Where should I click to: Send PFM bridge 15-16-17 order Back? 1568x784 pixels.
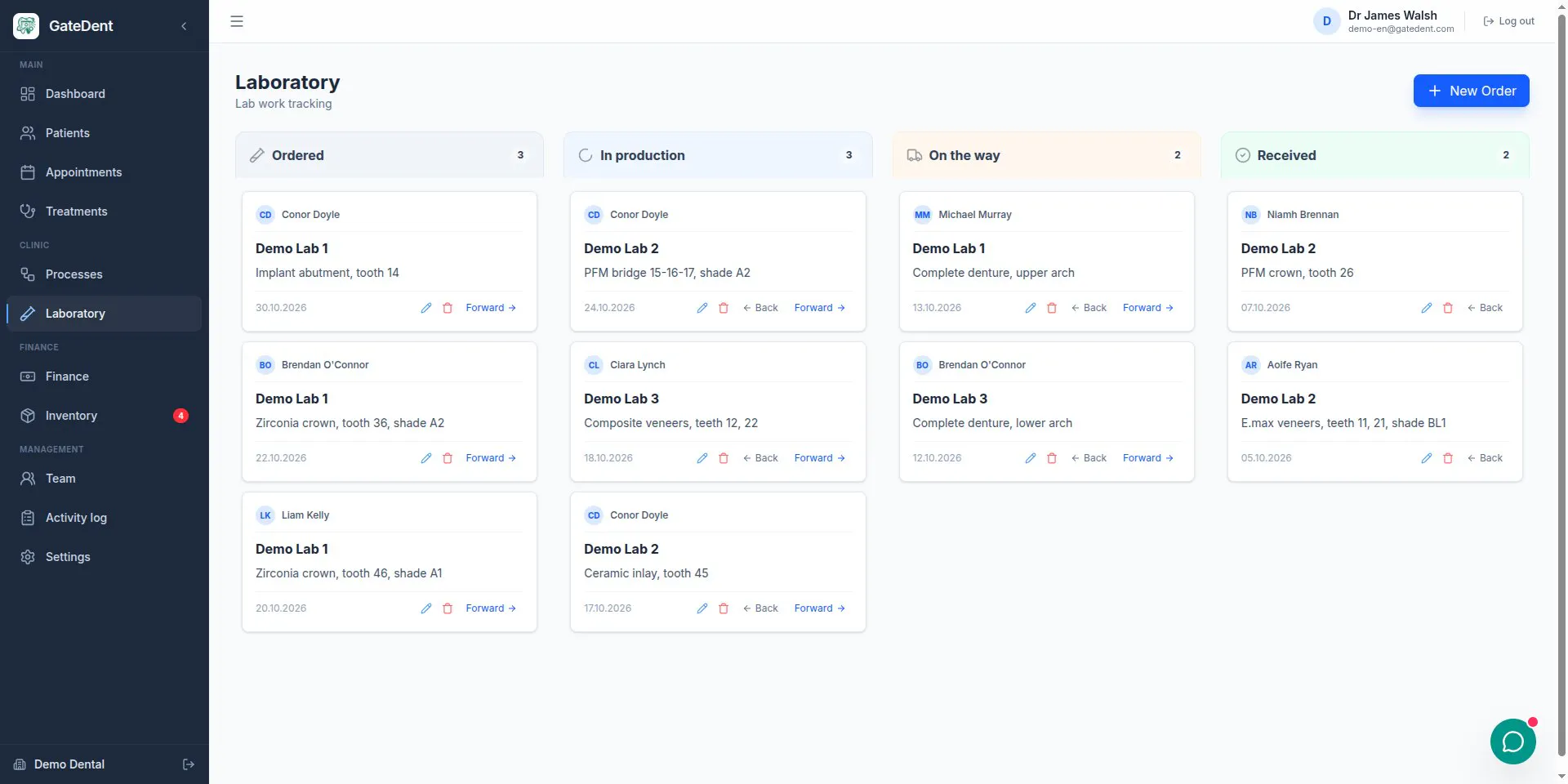tap(760, 308)
